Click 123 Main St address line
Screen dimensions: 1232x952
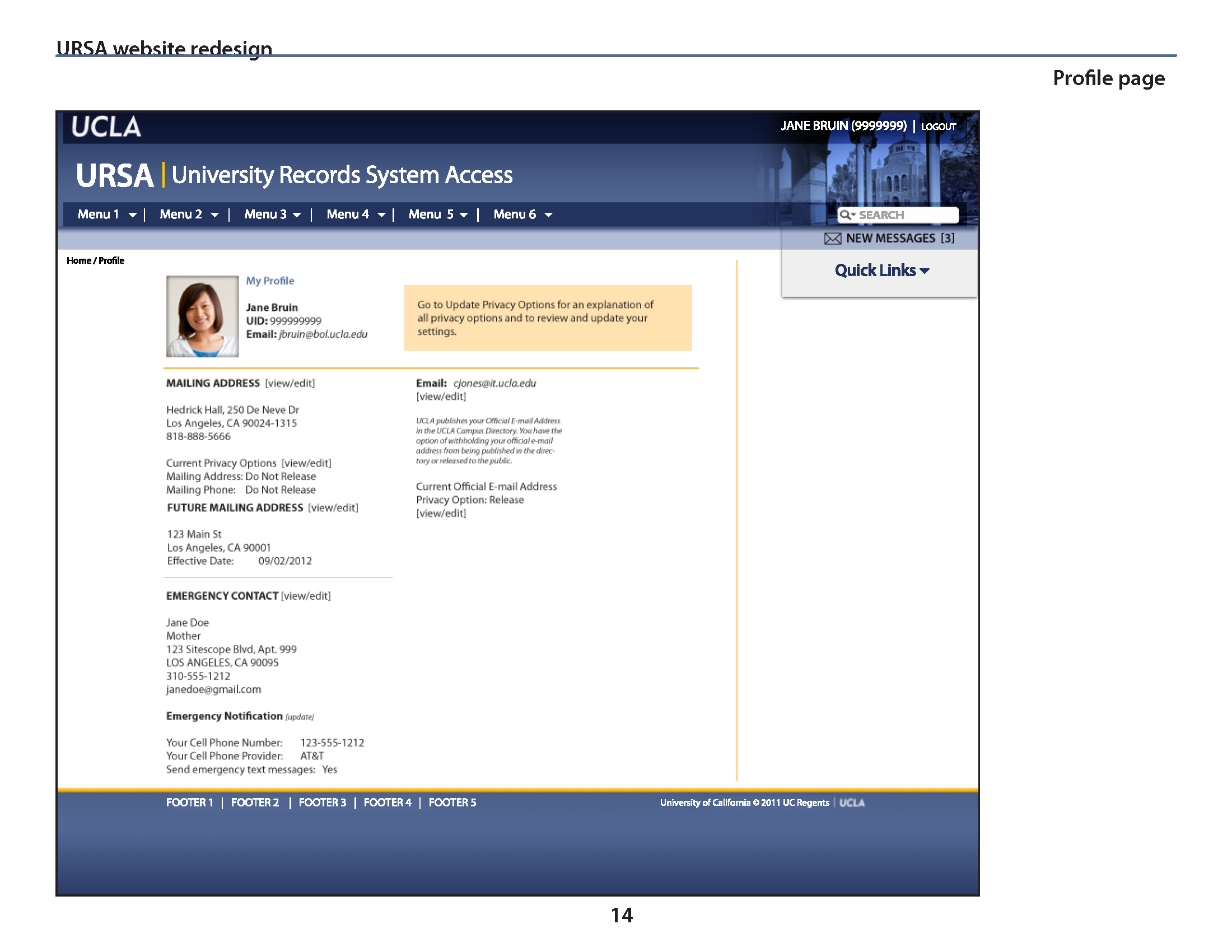click(x=194, y=534)
